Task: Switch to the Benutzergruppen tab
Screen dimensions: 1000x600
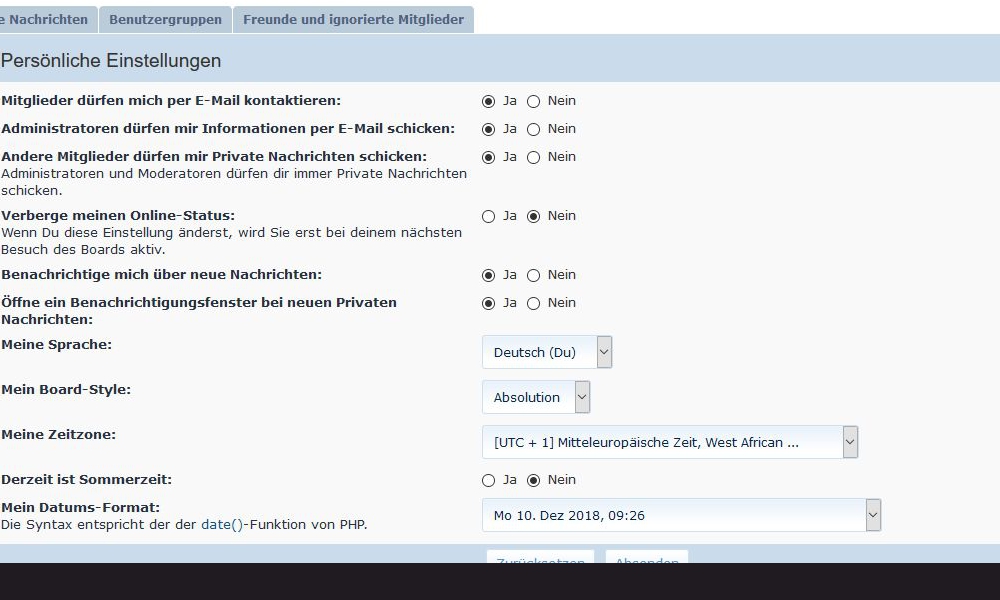Action: (x=166, y=19)
